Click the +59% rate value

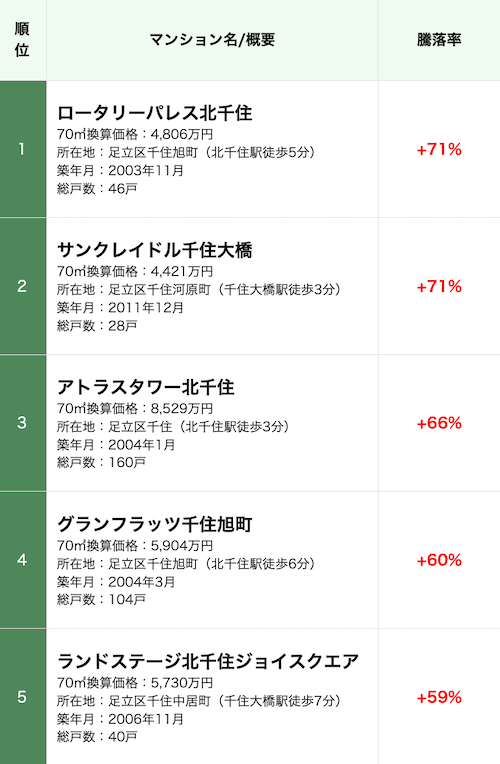[439, 697]
